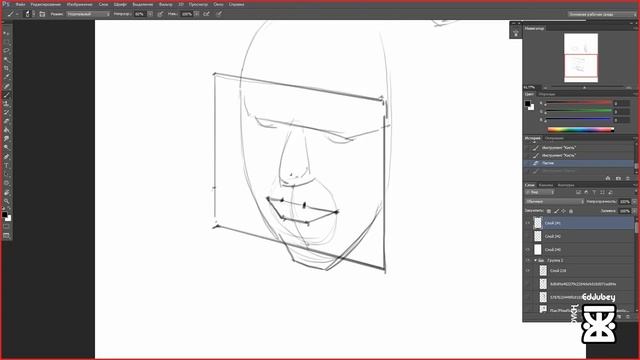Zoom in with Navigator large mountain icon
This screenshot has width=640, height=360.
tap(629, 87)
